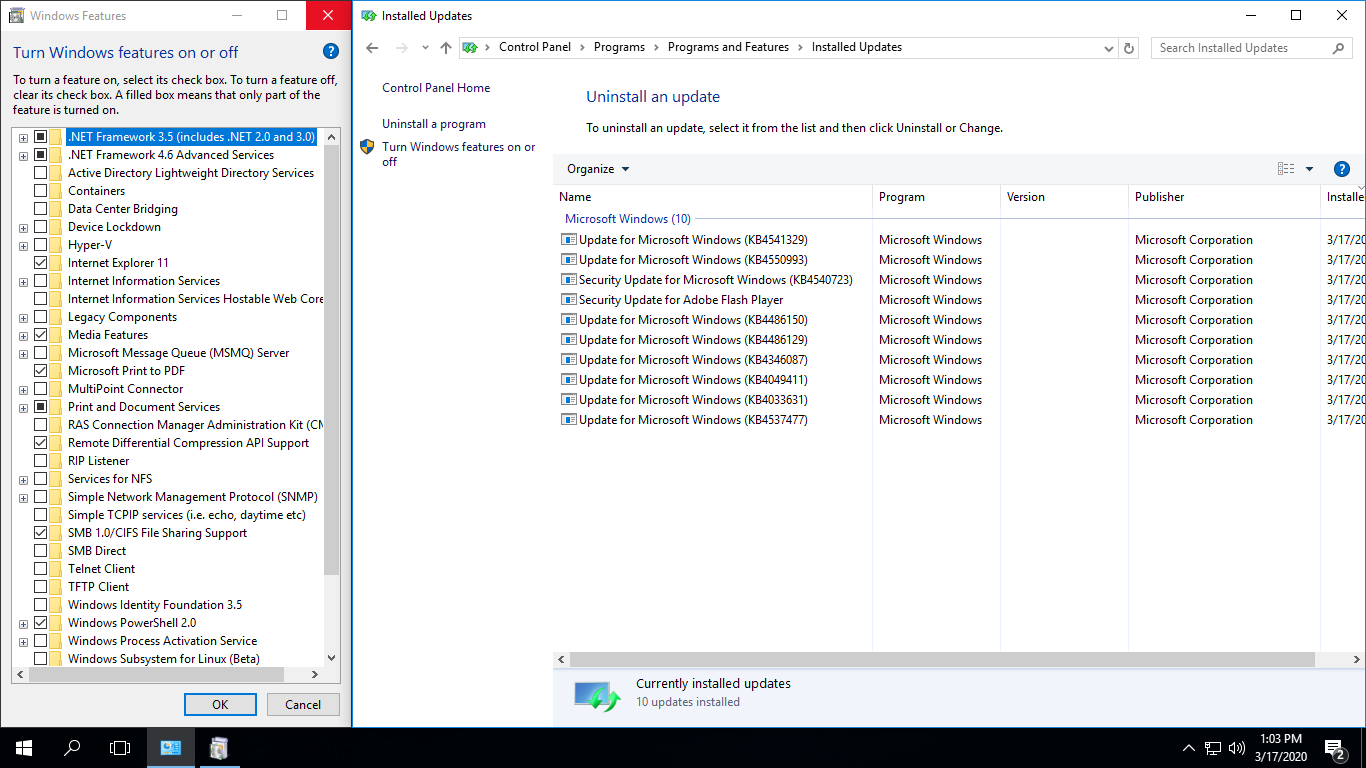Click the network icon in system tray
Image resolution: width=1366 pixels, height=768 pixels.
click(x=1212, y=747)
